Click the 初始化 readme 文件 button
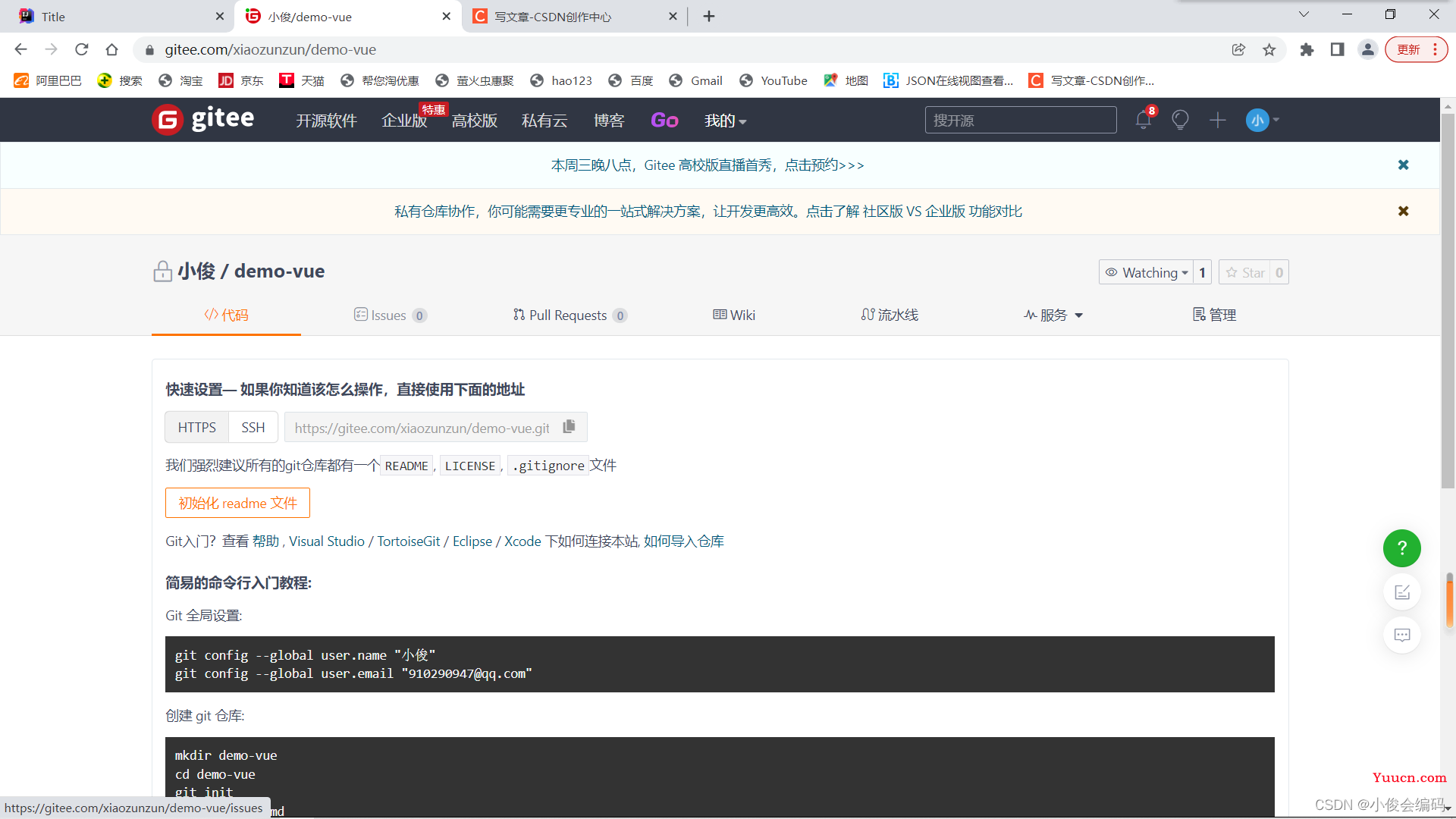This screenshot has height=819, width=1456. 237,503
